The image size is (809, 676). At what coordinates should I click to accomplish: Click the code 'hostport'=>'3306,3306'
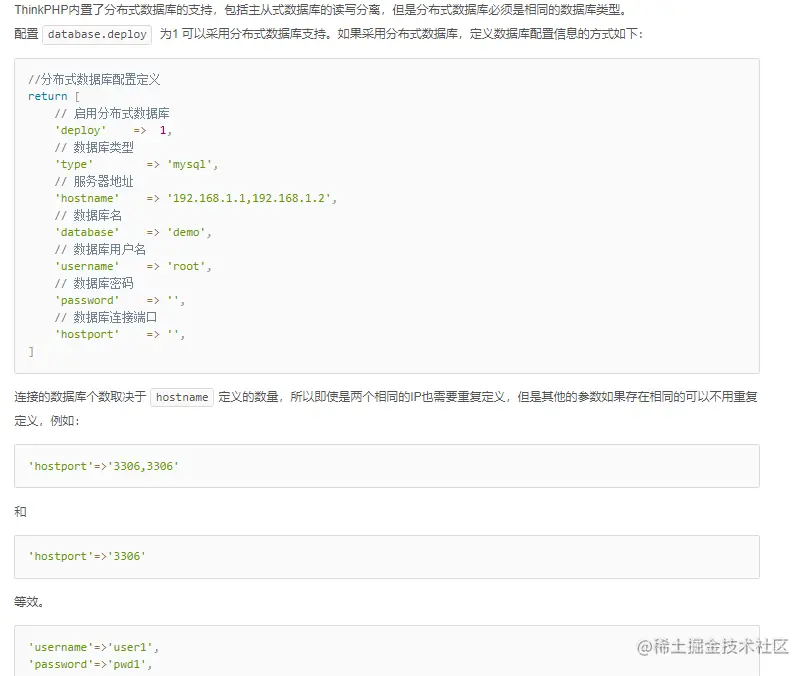[104, 466]
